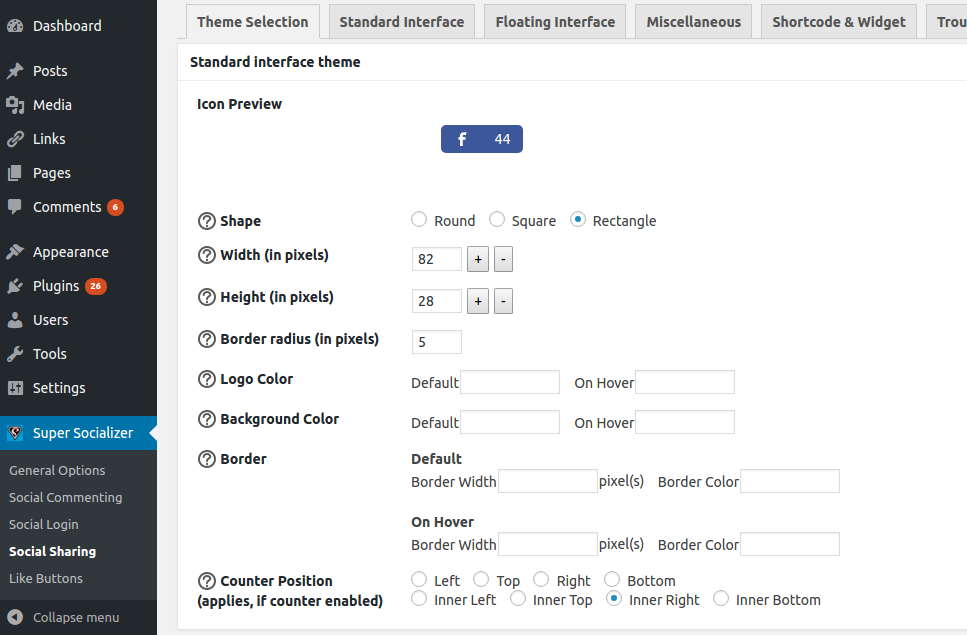The height and width of the screenshot is (635, 967).
Task: Open the Counter Position help icon
Action: point(206,580)
